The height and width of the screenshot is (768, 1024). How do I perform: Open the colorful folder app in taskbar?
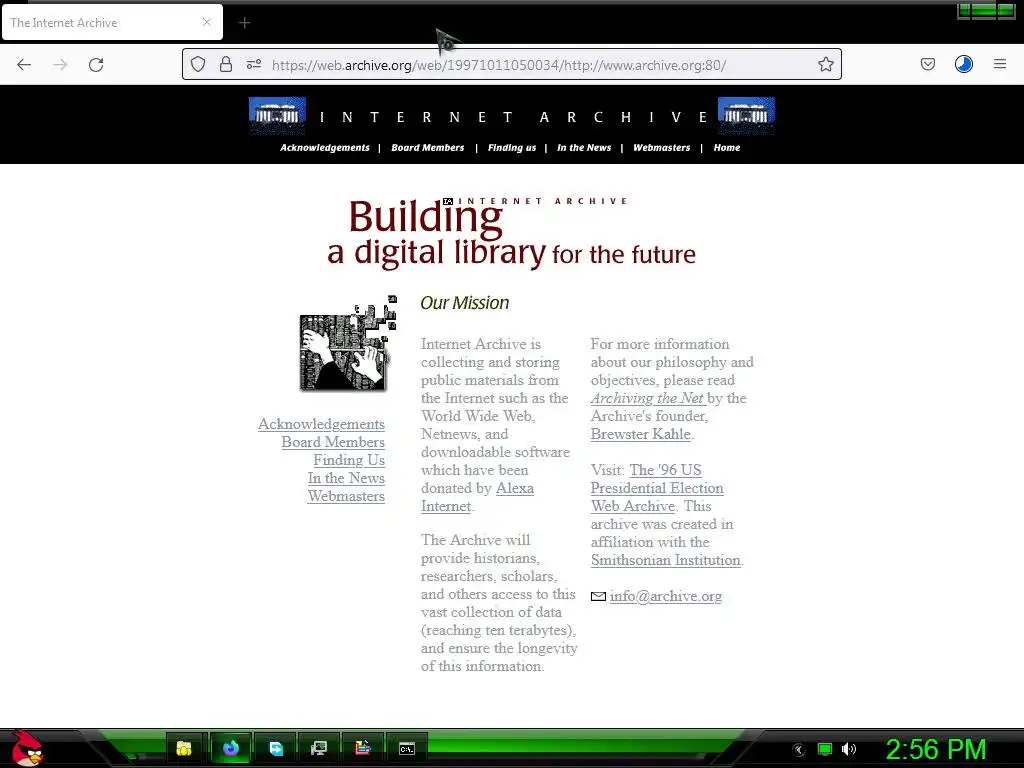(362, 748)
